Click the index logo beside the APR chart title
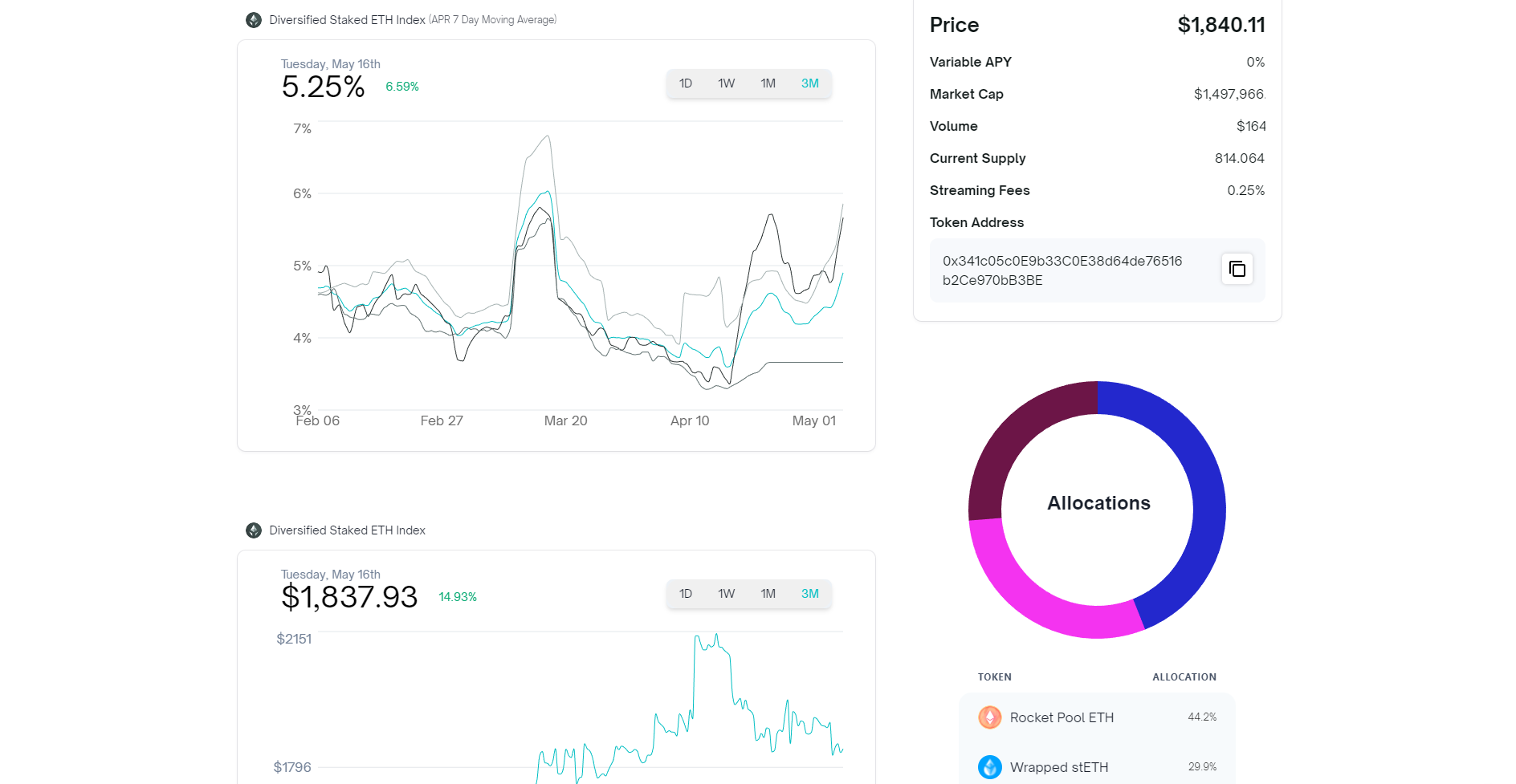 (254, 20)
